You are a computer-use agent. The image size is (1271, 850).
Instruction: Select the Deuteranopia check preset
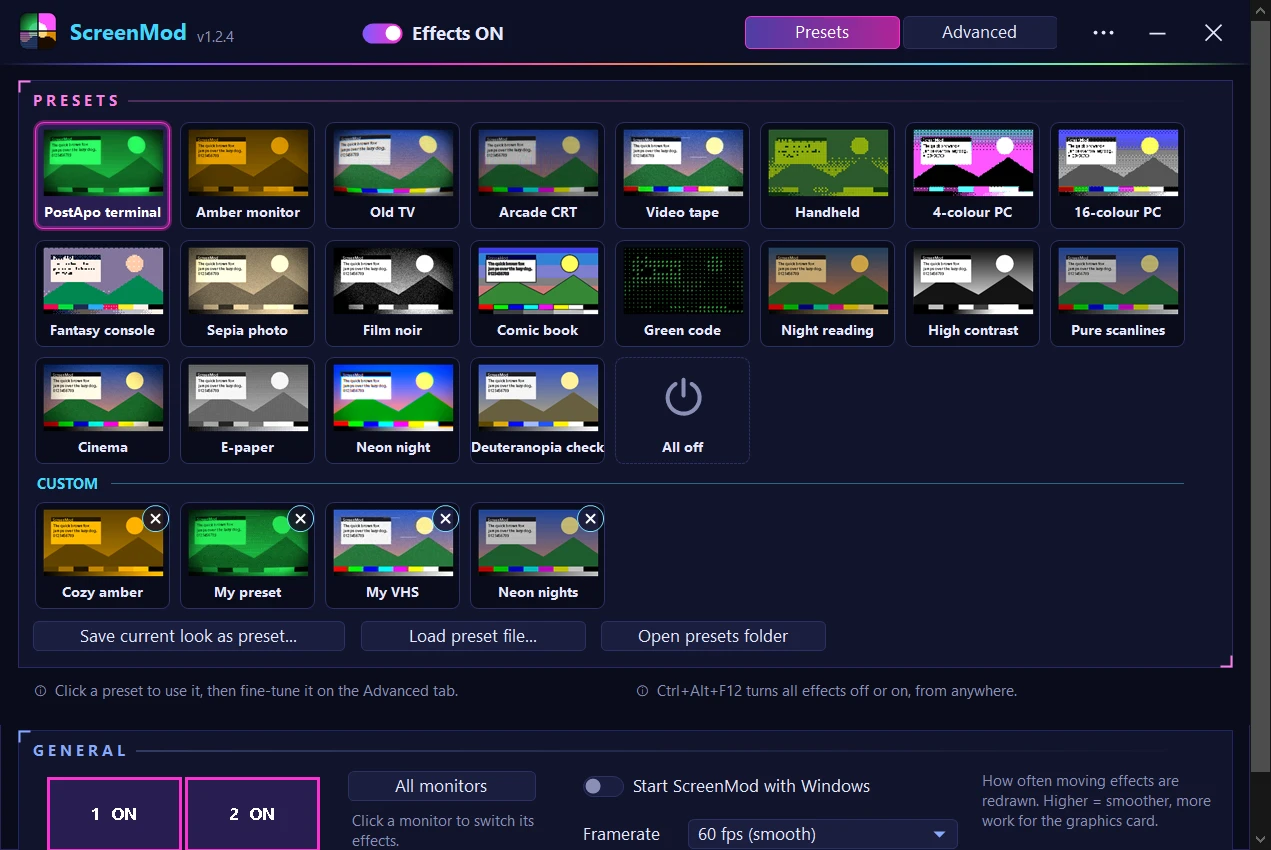coord(538,411)
